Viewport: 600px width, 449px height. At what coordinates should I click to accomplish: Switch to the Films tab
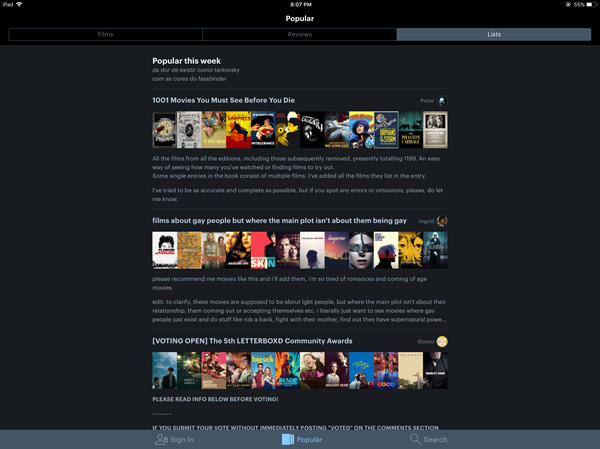click(x=105, y=34)
